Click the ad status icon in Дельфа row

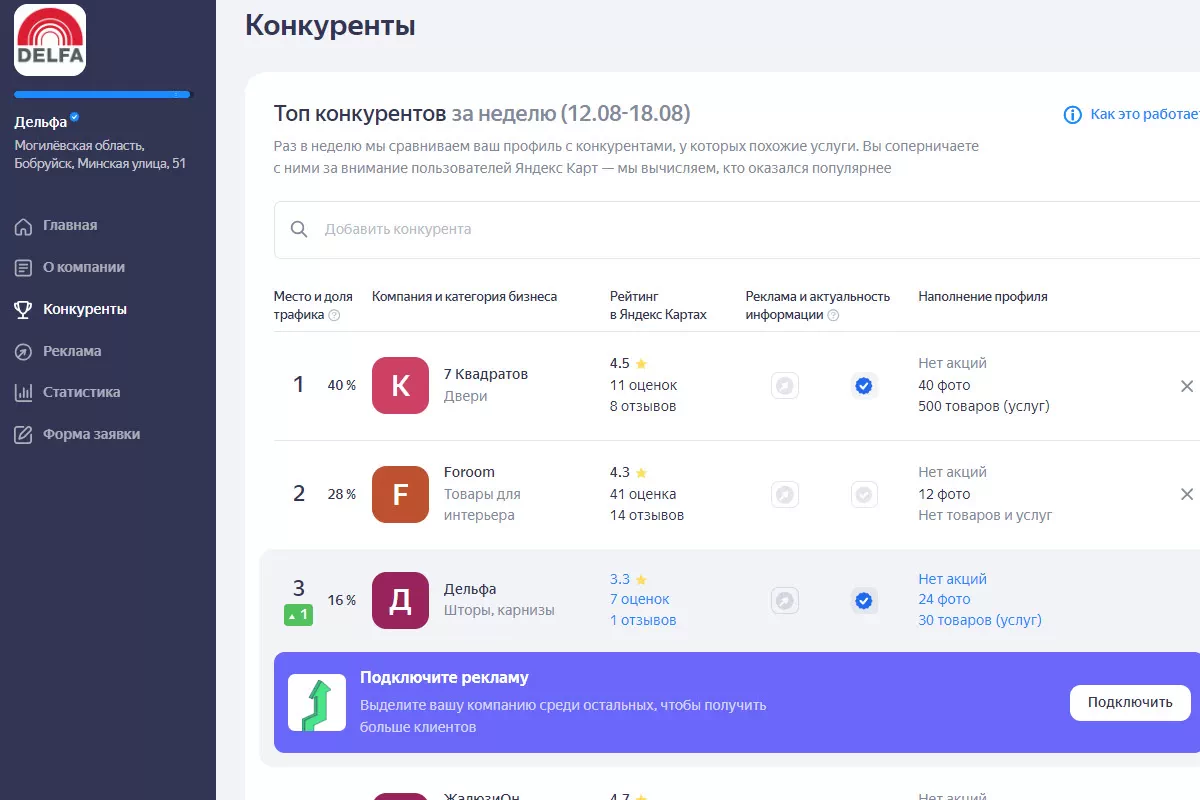(x=785, y=600)
